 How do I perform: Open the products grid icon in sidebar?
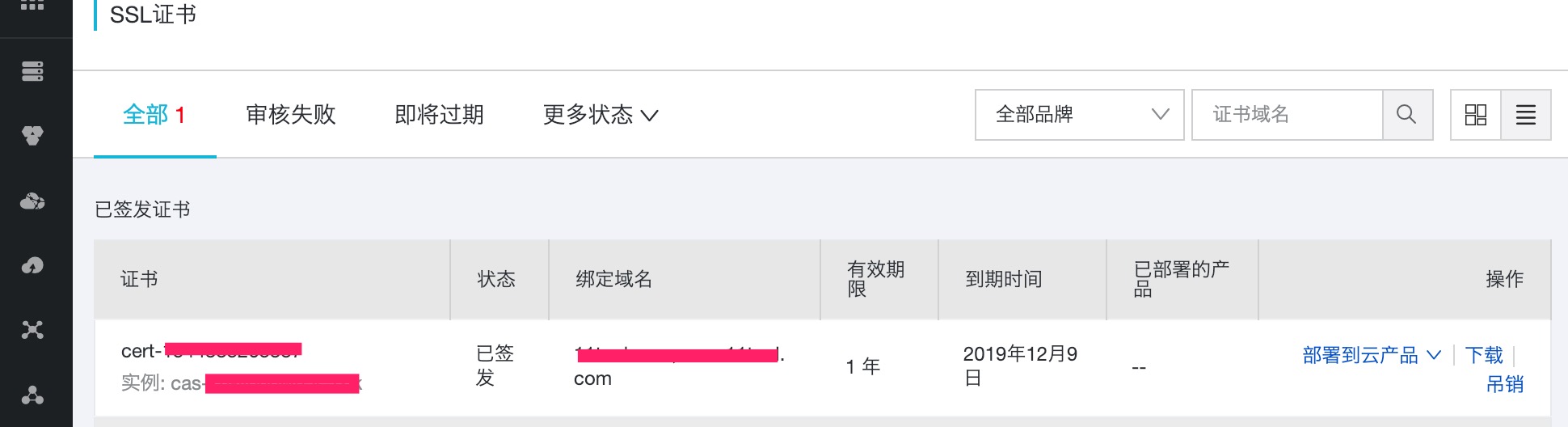click(32, 5)
